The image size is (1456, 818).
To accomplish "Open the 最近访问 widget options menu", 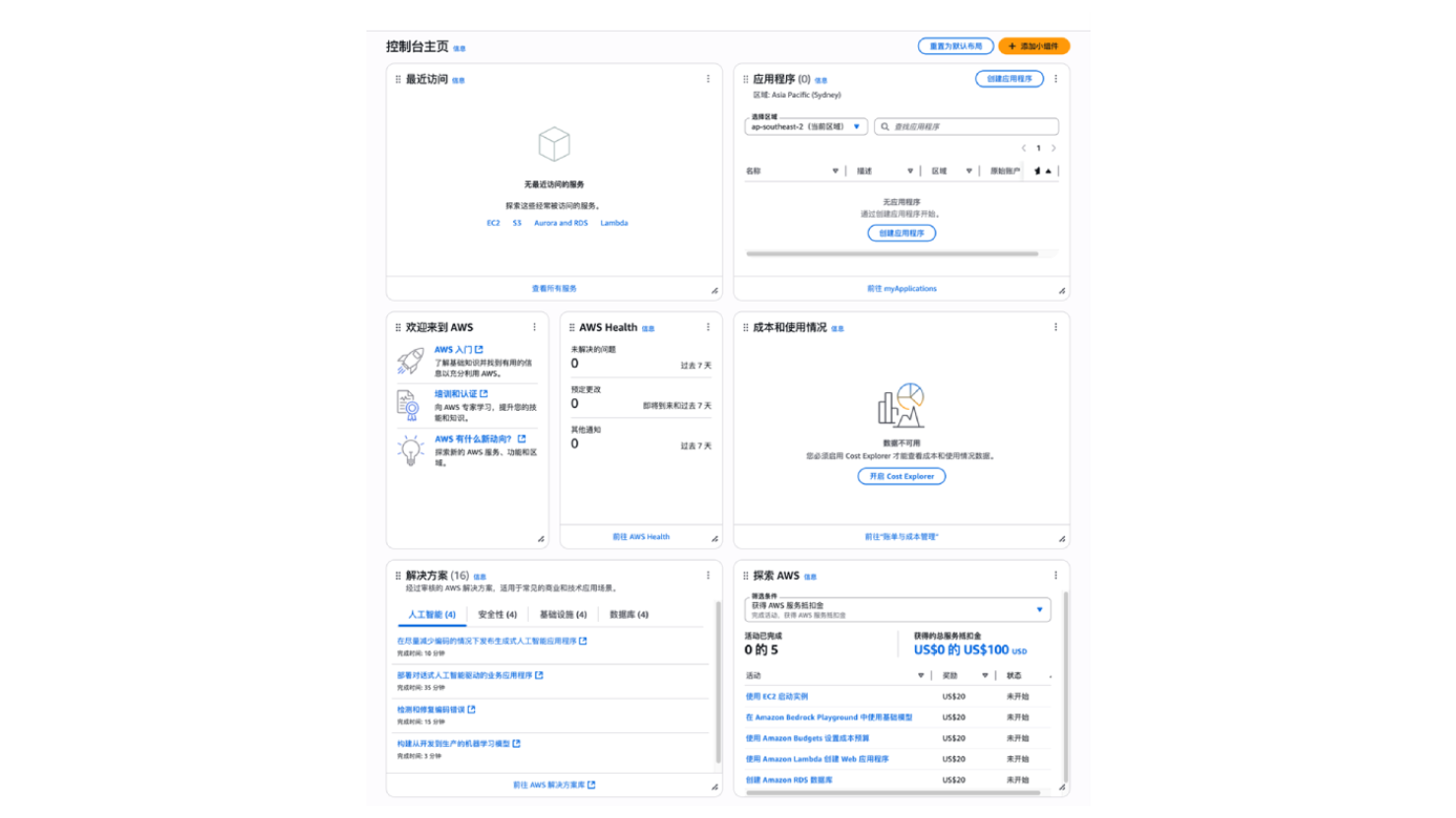I will (707, 79).
